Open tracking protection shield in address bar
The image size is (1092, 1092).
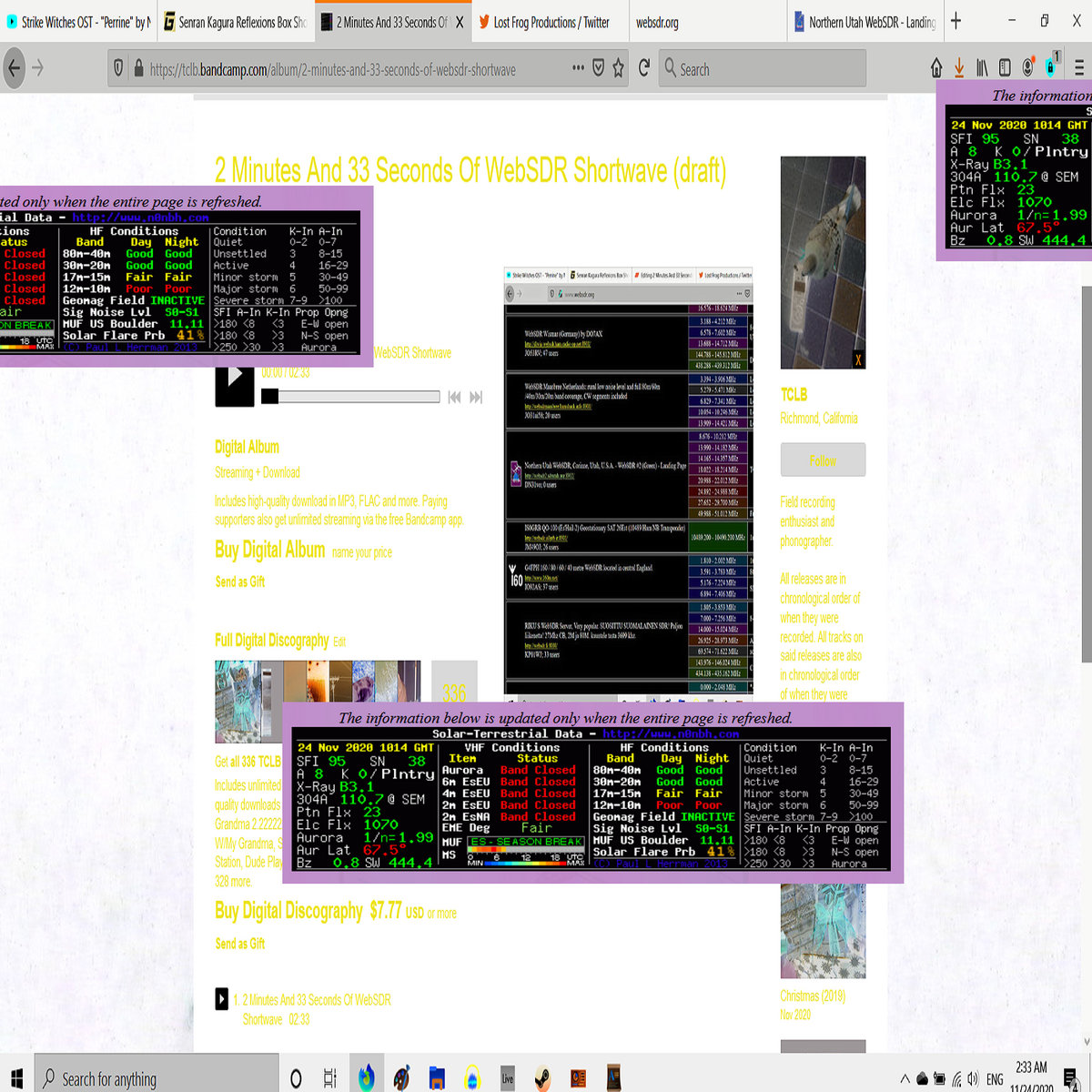pos(118,68)
